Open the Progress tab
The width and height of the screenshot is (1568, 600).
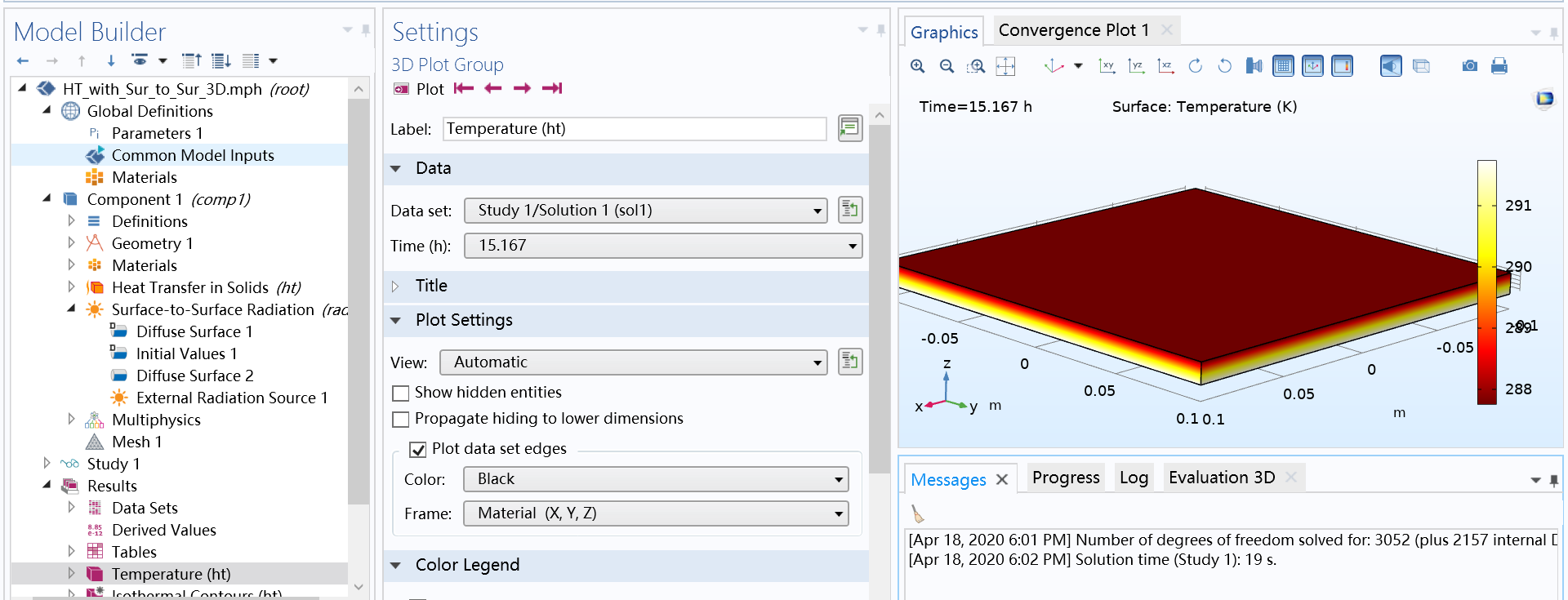click(1065, 478)
